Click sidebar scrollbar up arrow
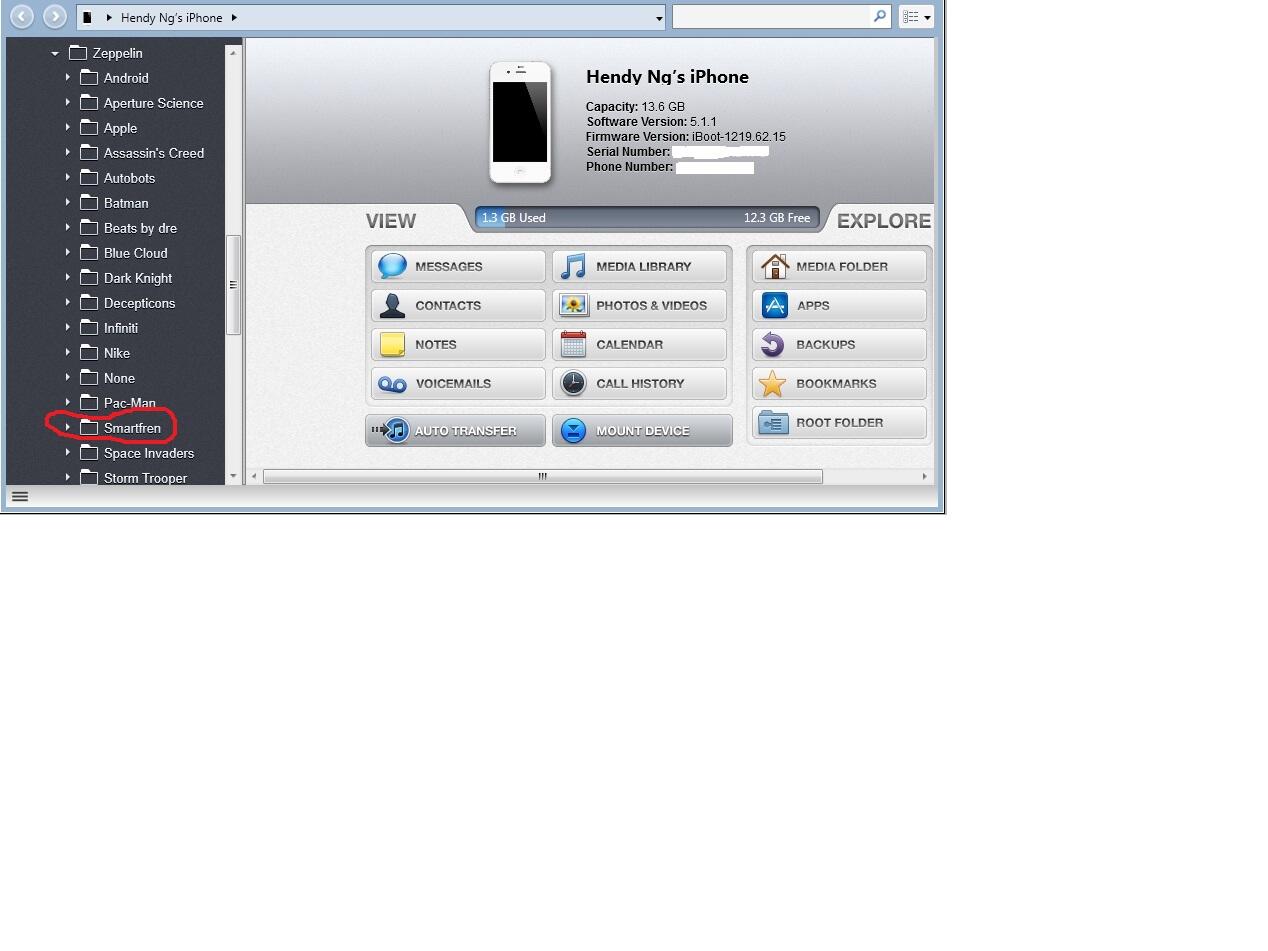The image size is (1268, 951). [x=233, y=52]
